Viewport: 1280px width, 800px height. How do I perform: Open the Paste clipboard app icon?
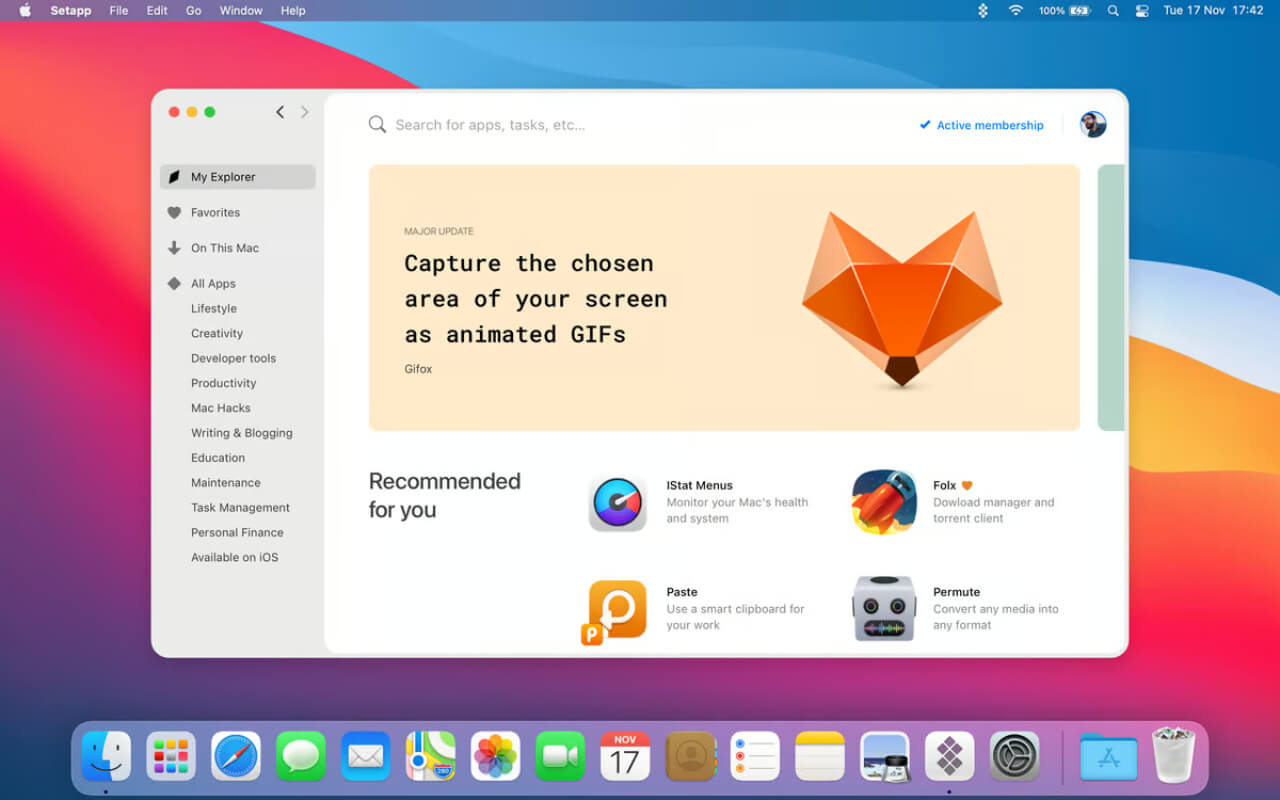[x=613, y=611]
